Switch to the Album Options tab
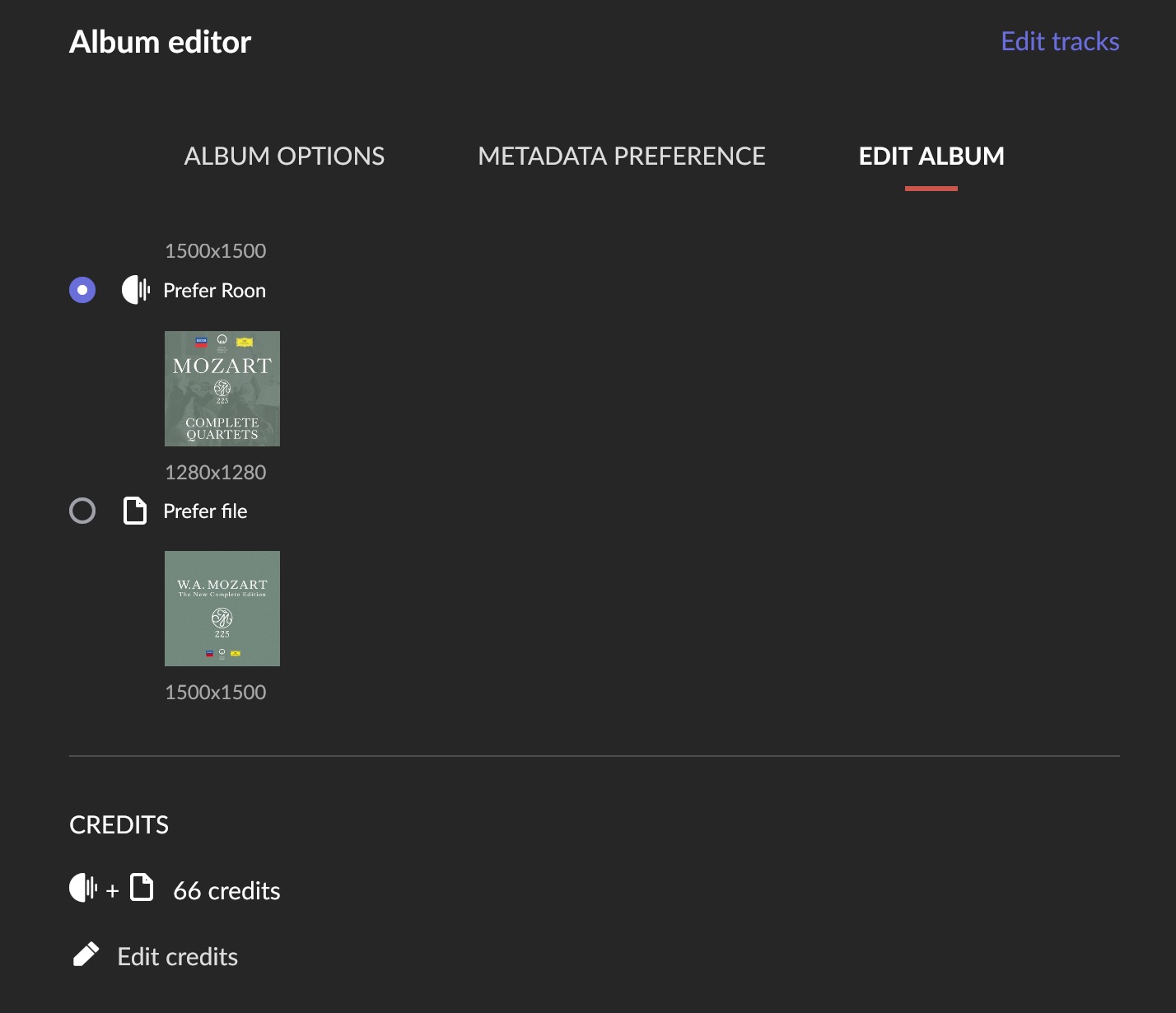 coord(284,156)
